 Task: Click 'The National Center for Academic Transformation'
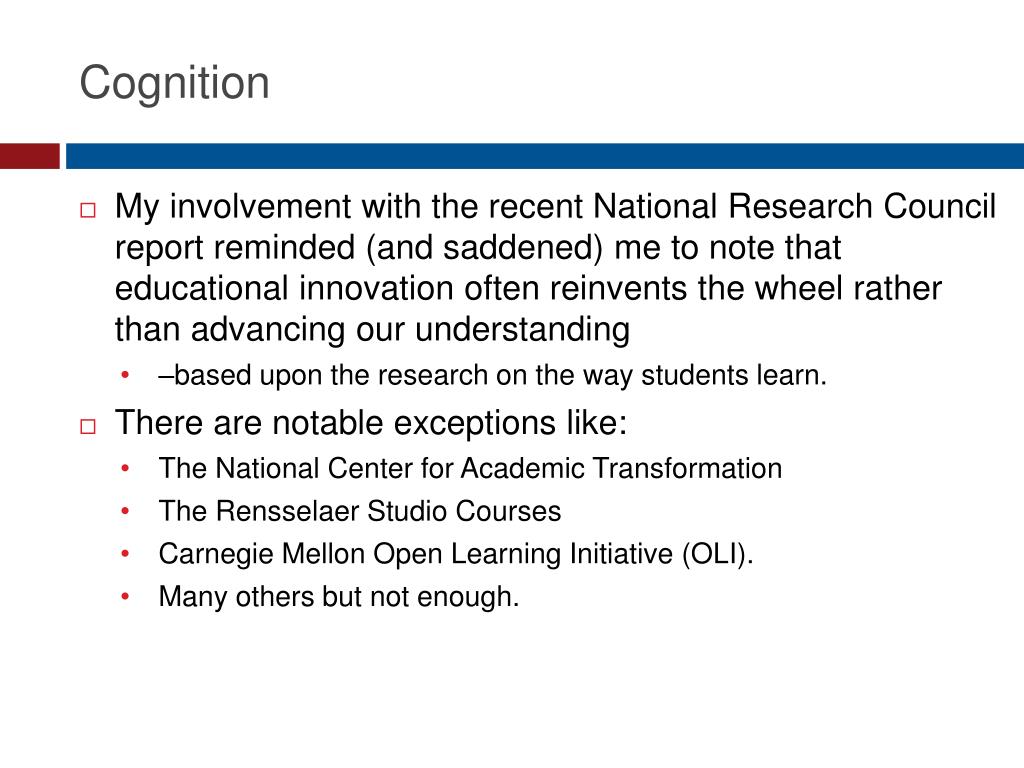click(470, 468)
